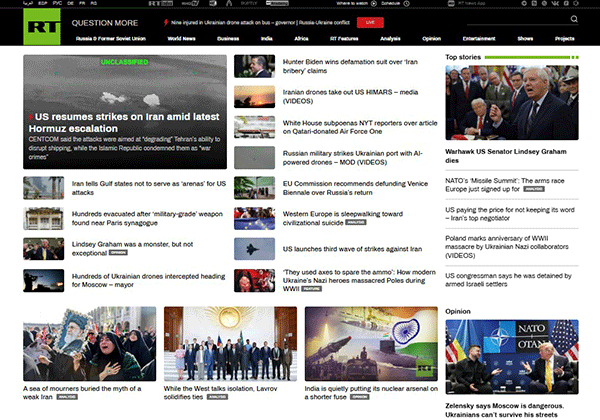The image size is (600, 420).
Task: Open the Business section
Action: pyautogui.click(x=228, y=39)
